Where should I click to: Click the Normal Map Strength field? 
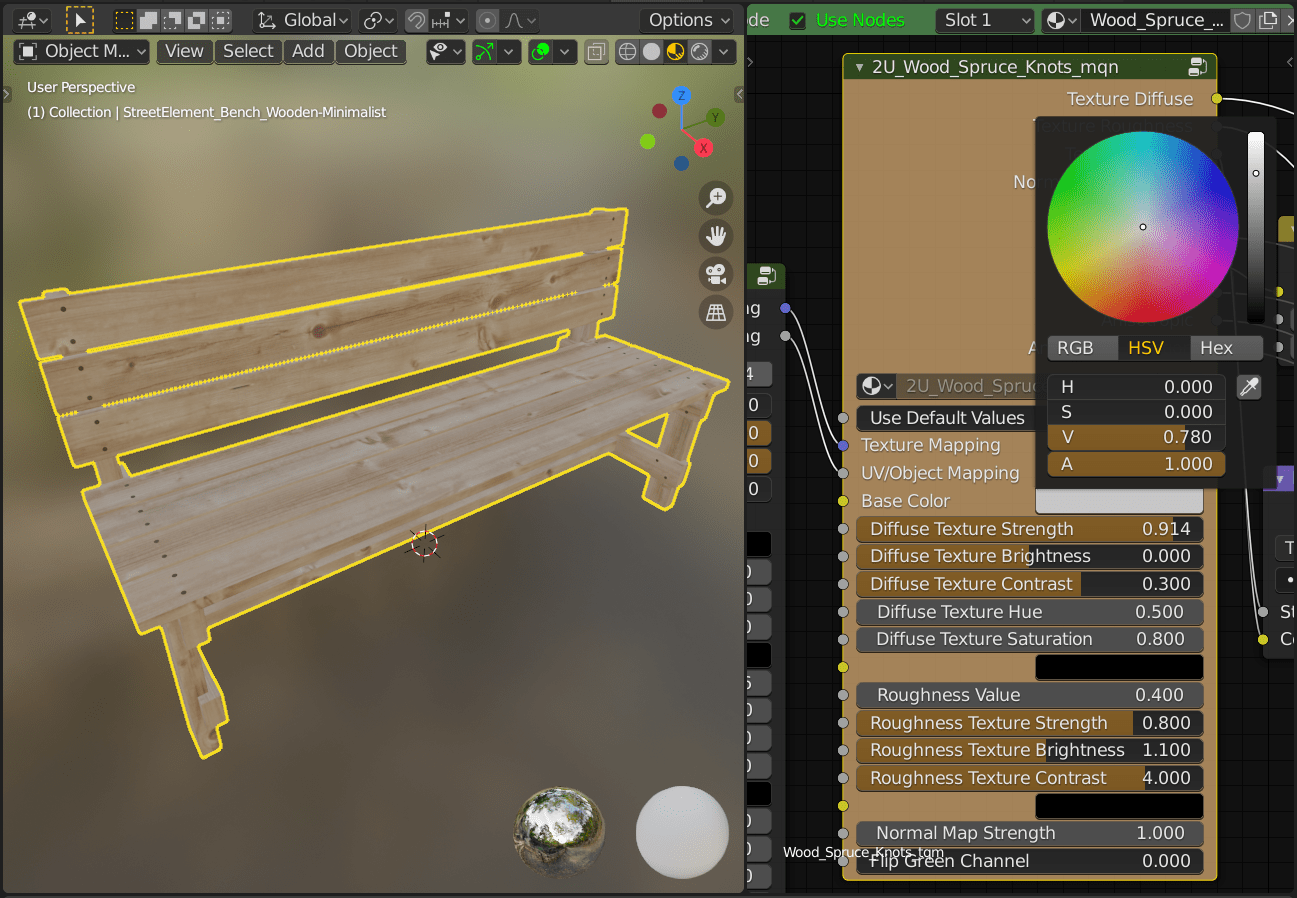[1030, 833]
